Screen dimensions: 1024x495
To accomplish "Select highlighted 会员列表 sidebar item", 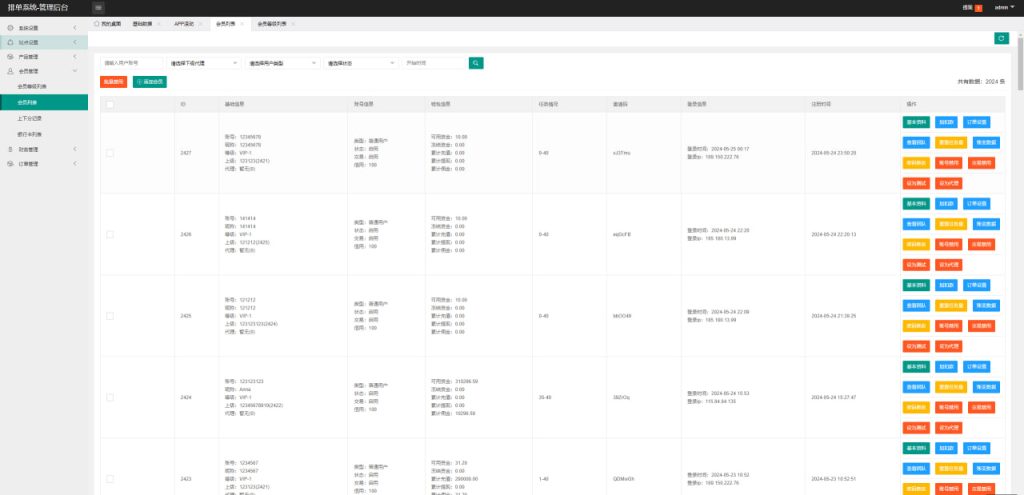I will click(44, 103).
